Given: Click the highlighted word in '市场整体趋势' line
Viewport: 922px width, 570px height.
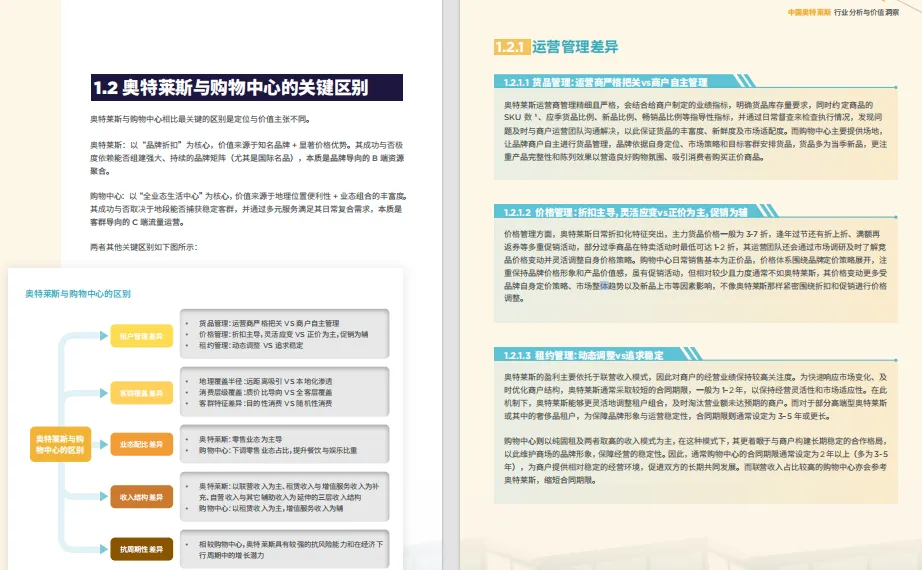Looking at the screenshot, I should [604, 286].
